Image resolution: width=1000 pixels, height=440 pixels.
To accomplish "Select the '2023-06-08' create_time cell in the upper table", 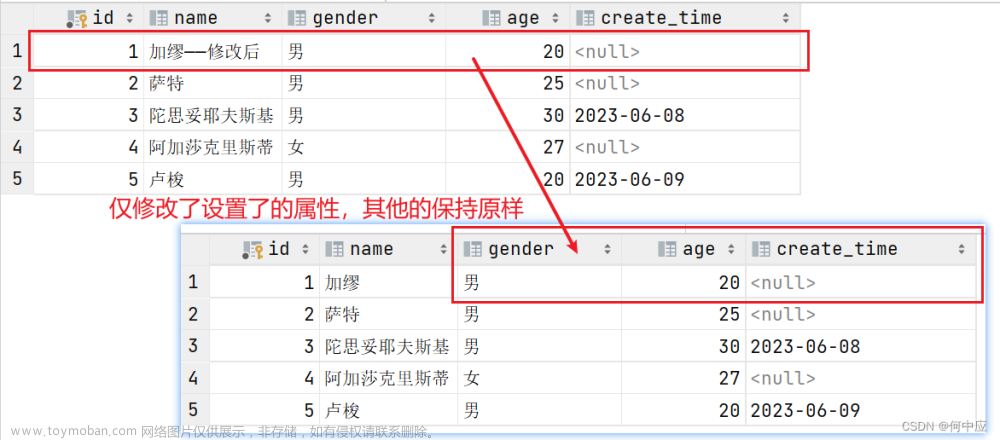I will coord(685,115).
